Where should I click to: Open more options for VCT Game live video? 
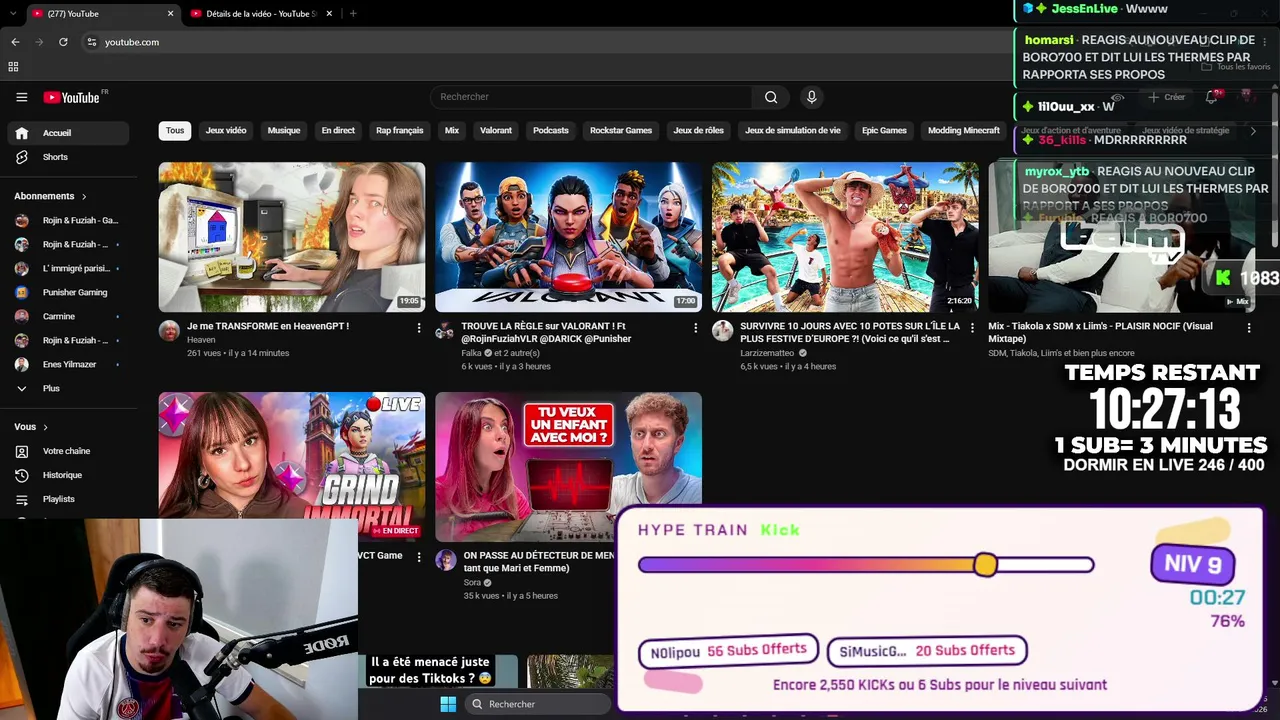[x=419, y=557]
